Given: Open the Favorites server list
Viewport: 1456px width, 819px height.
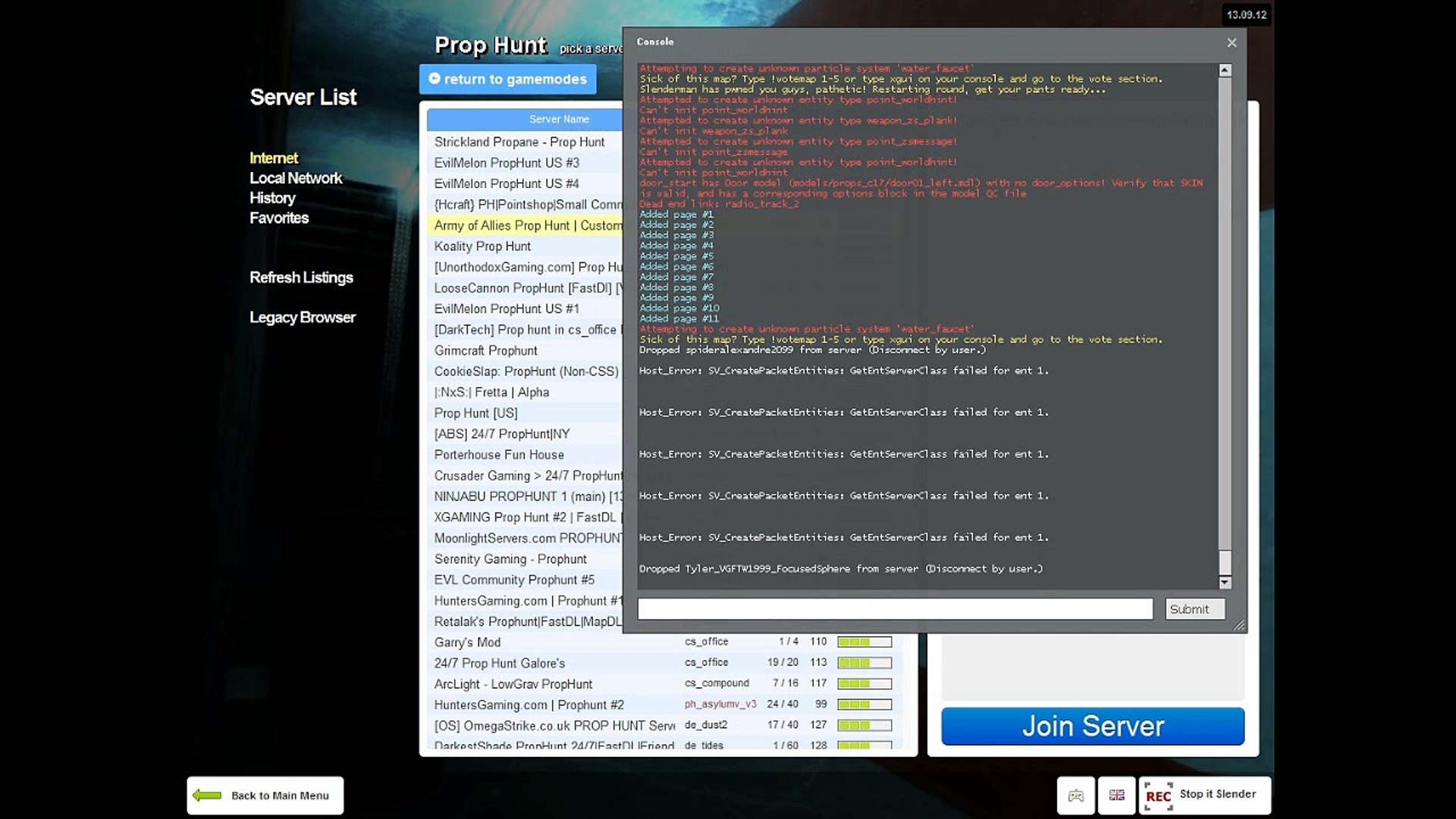Looking at the screenshot, I should click(x=279, y=218).
